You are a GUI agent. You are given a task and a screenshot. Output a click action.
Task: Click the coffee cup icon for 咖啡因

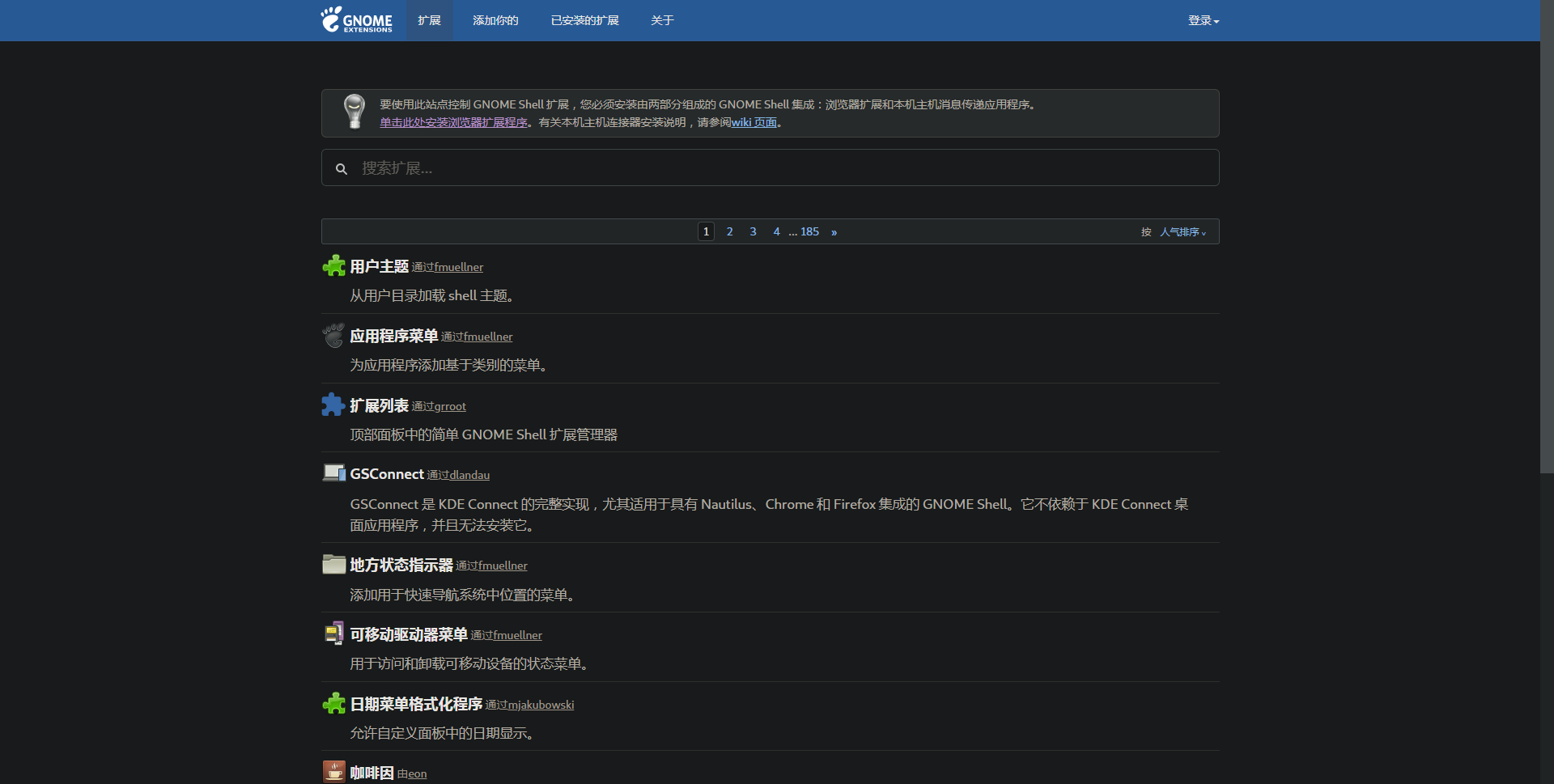333,772
